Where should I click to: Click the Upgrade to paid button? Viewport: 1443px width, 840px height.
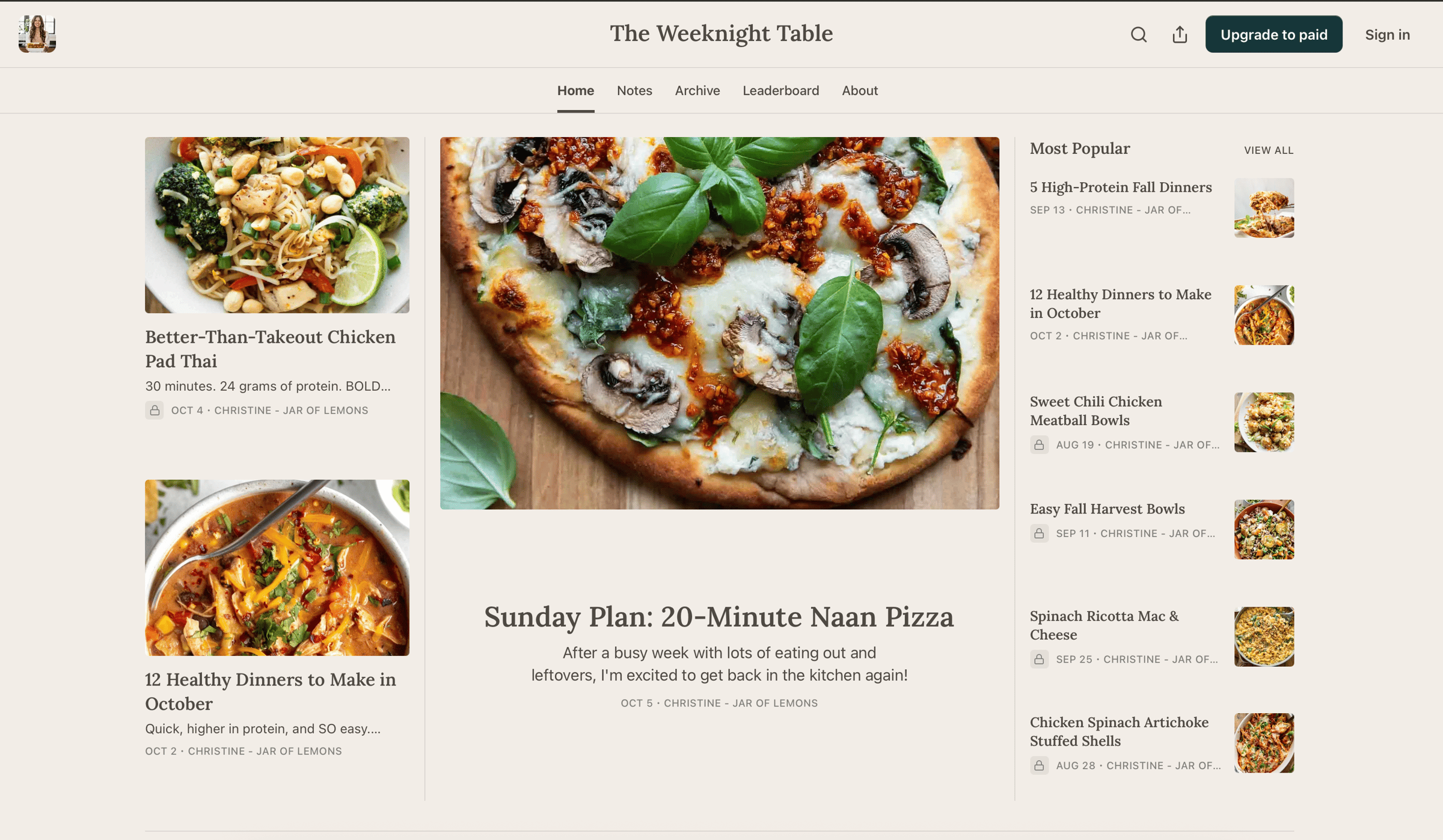pyautogui.click(x=1273, y=34)
